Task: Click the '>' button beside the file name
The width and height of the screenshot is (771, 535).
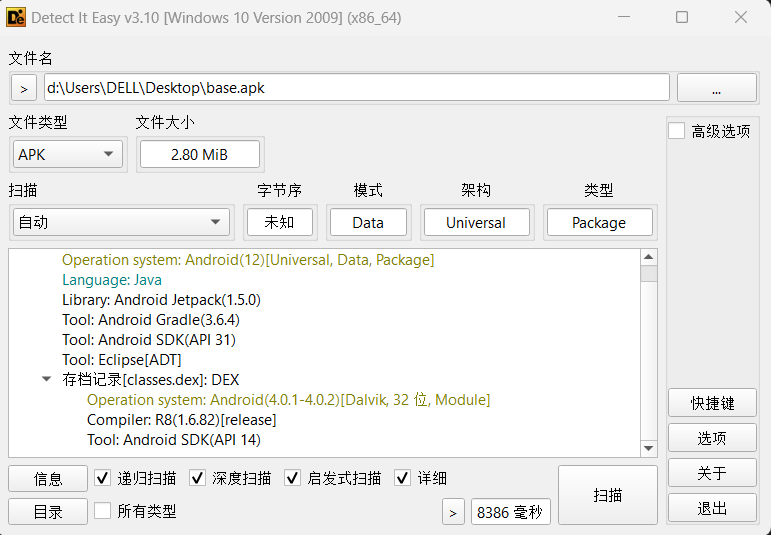Action: 24,89
